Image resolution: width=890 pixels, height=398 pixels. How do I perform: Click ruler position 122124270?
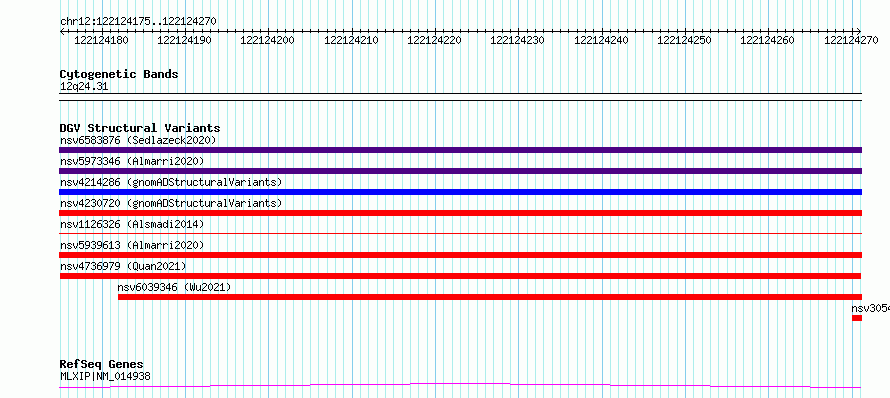[x=851, y=40]
